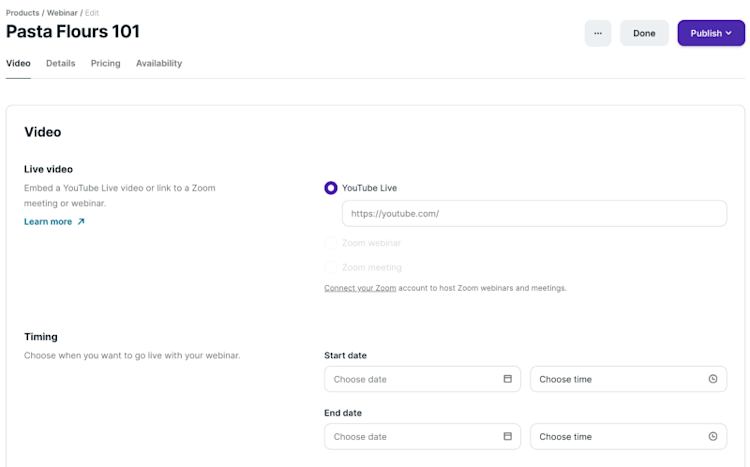Screen dimensions: 750x467
Task: Open the Availability tab
Action: tap(159, 63)
